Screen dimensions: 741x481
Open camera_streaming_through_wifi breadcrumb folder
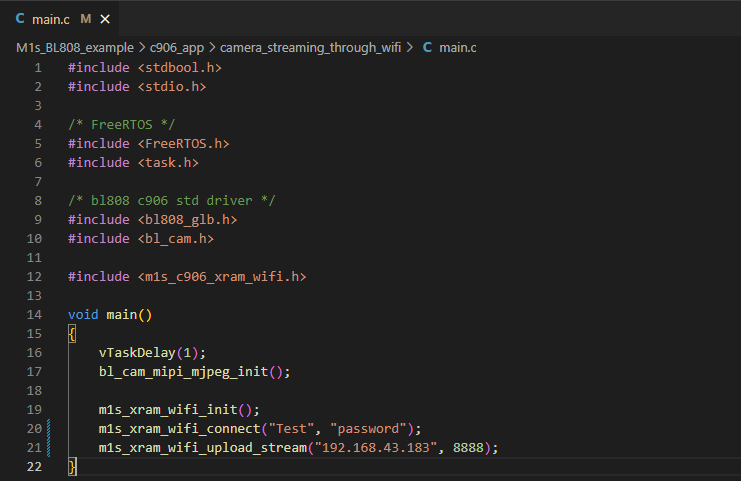click(x=310, y=48)
